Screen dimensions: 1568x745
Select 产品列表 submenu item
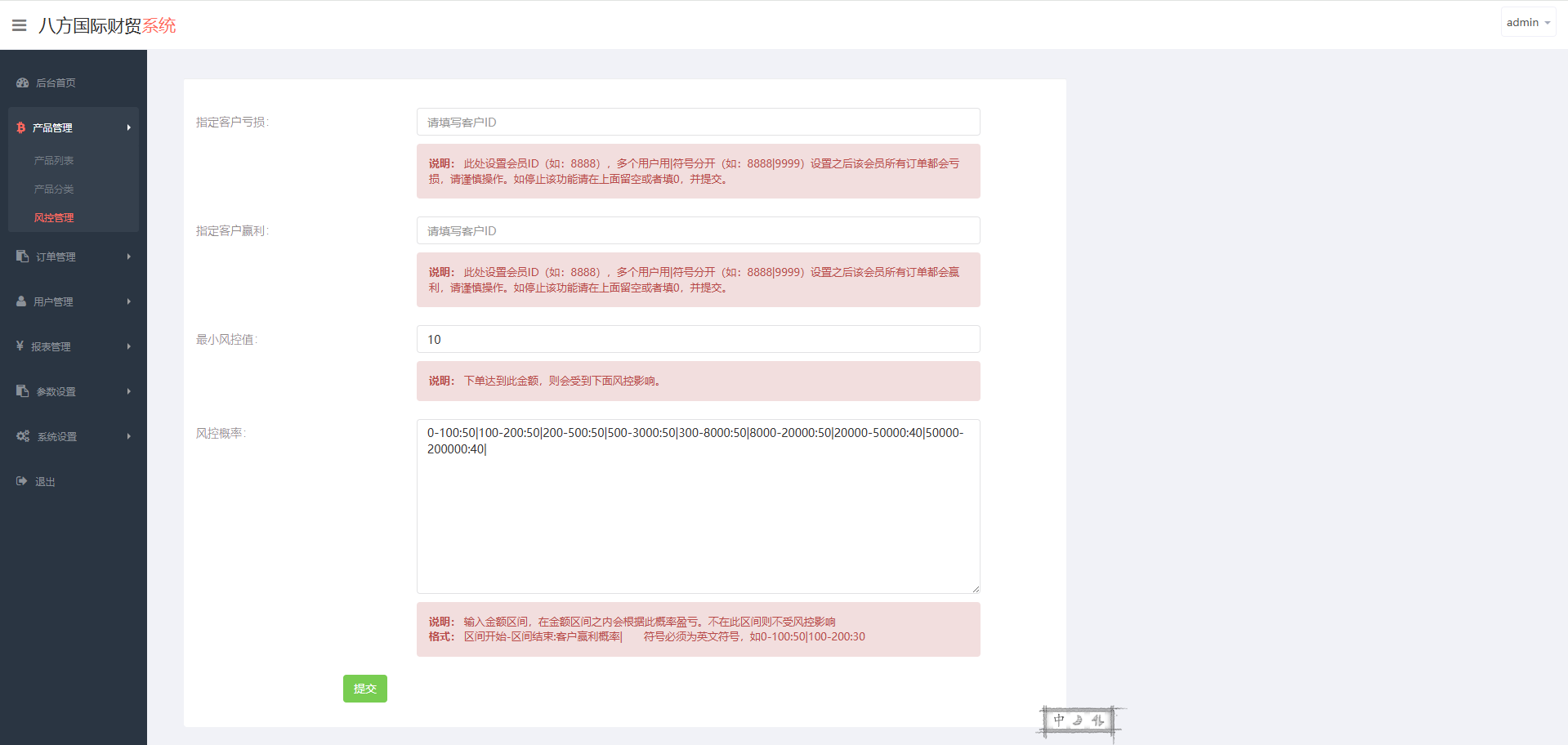point(54,160)
